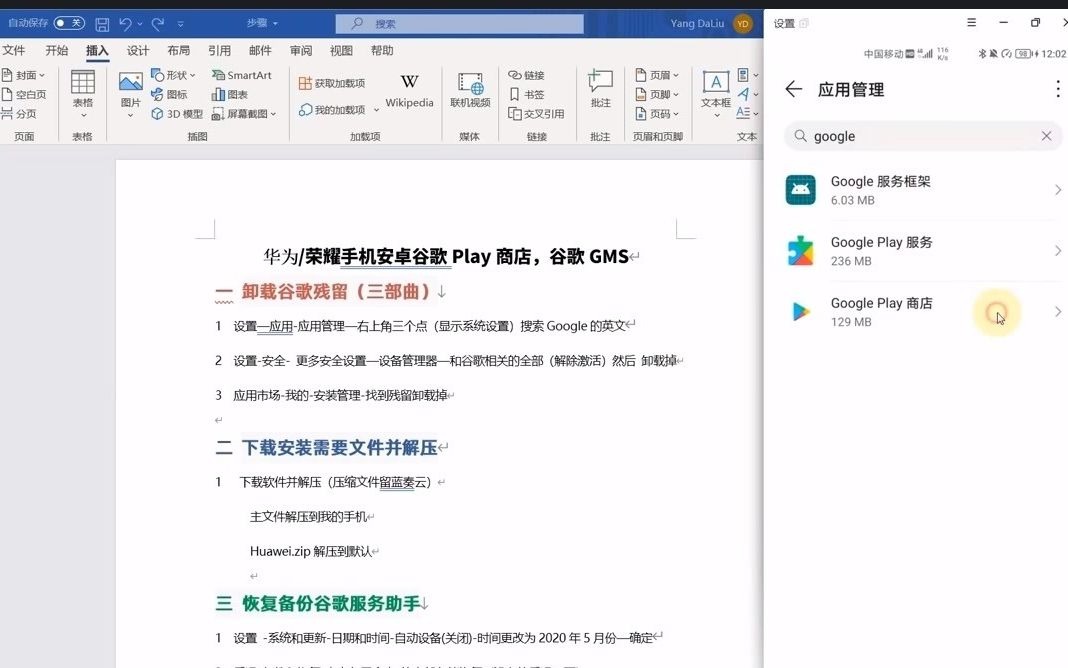Screen dimensions: 1068x668
Task: Expand the 形状 shapes dropdown
Action: tap(191, 74)
